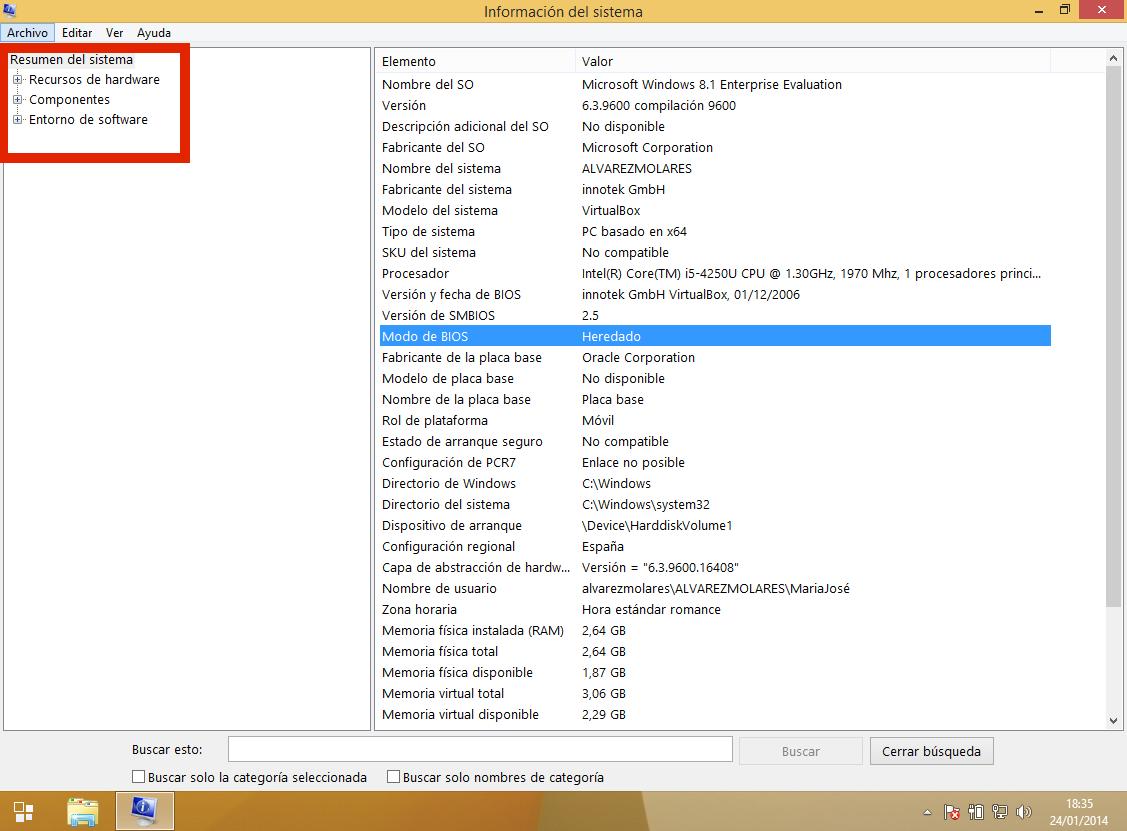This screenshot has height=831, width=1127.
Task: Open the network tray icon
Action: pos(999,812)
